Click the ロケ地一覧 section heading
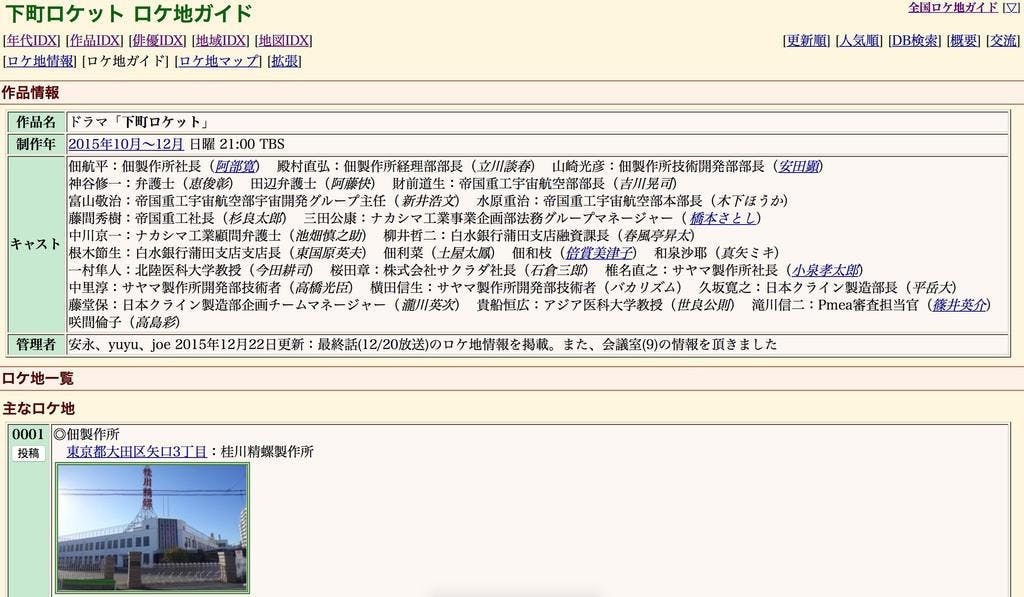The height and width of the screenshot is (597, 1024). [37, 378]
